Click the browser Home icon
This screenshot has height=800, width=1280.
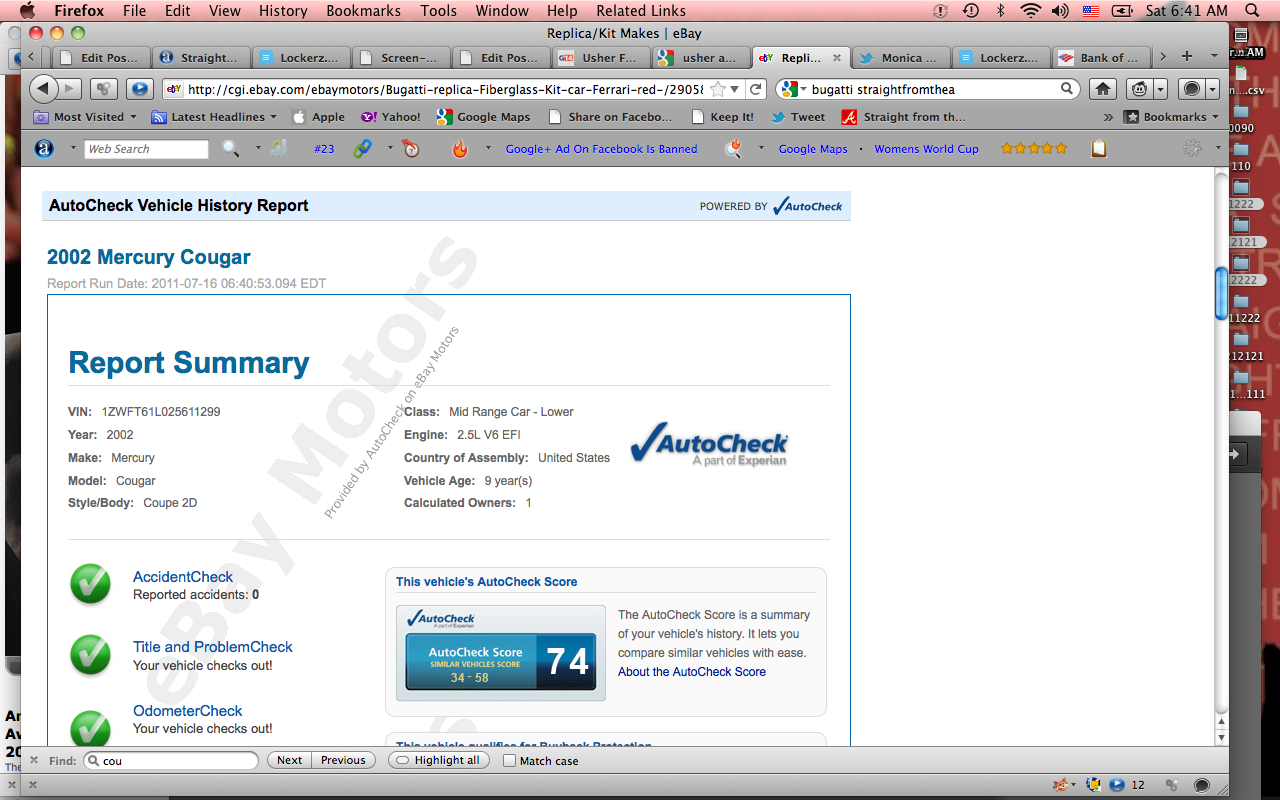tap(1103, 89)
